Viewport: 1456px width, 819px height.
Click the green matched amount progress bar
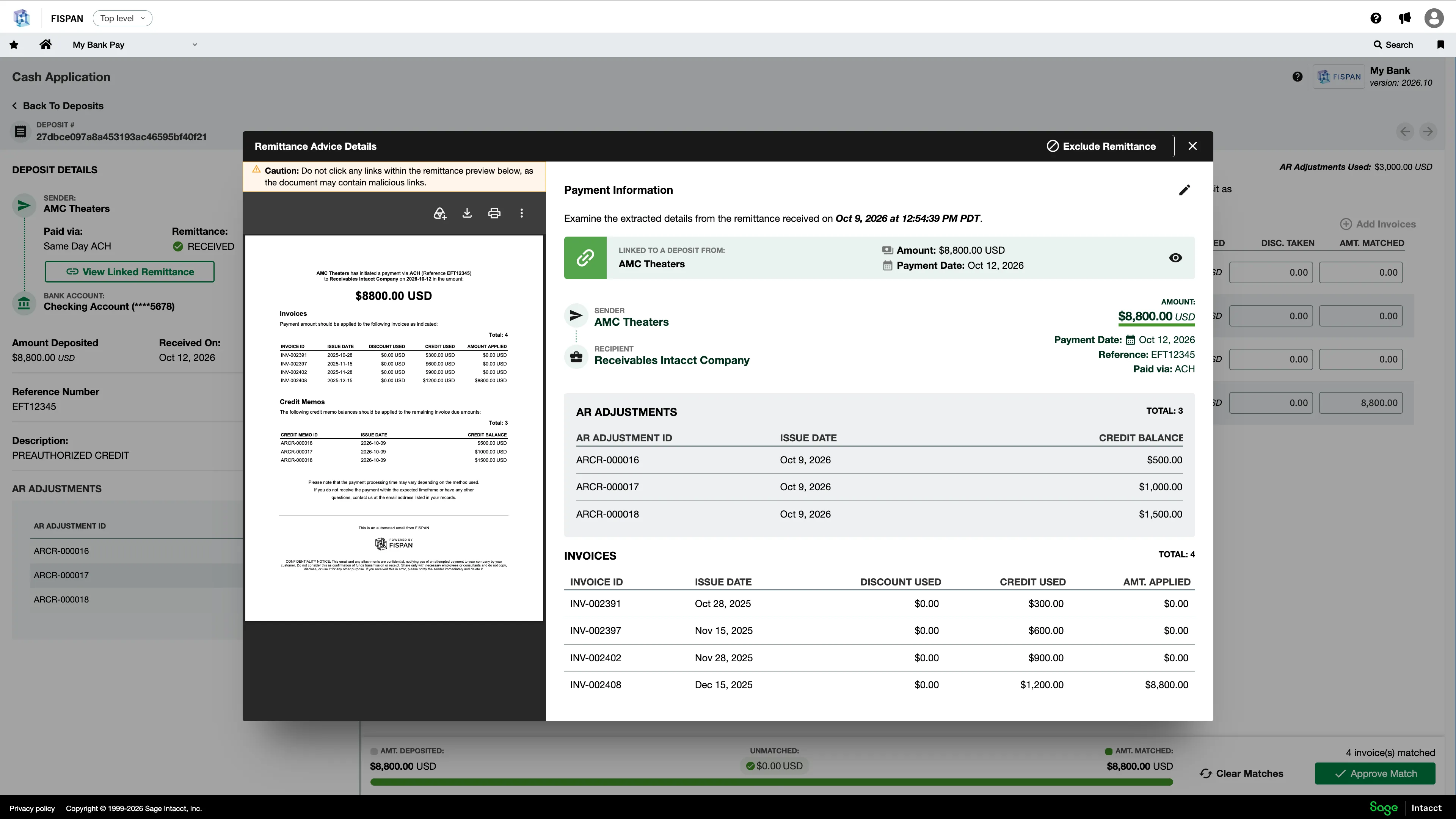[772, 782]
